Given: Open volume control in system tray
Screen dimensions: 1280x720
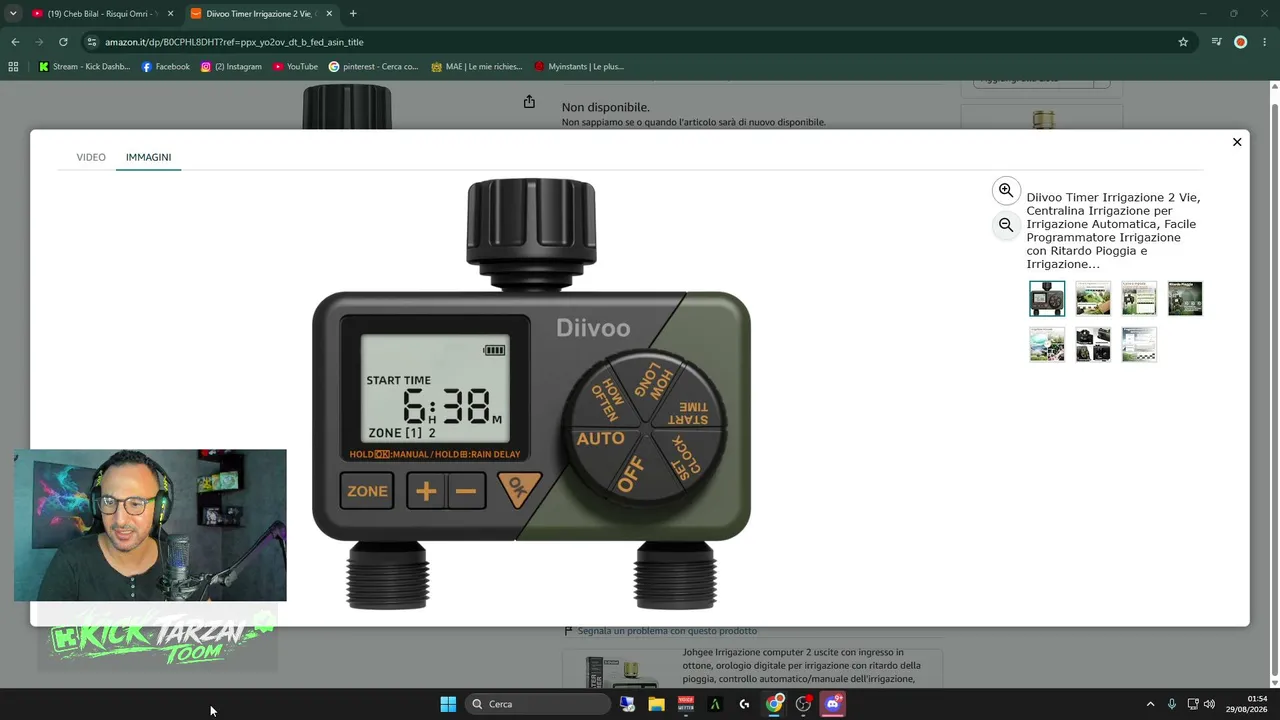Looking at the screenshot, I should tap(1210, 704).
